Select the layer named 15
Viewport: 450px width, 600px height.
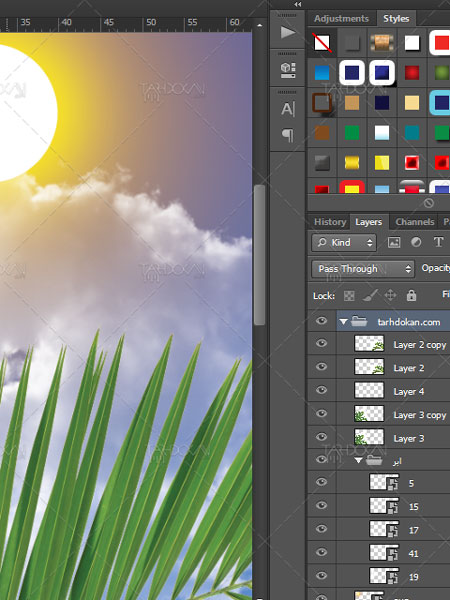(413, 507)
